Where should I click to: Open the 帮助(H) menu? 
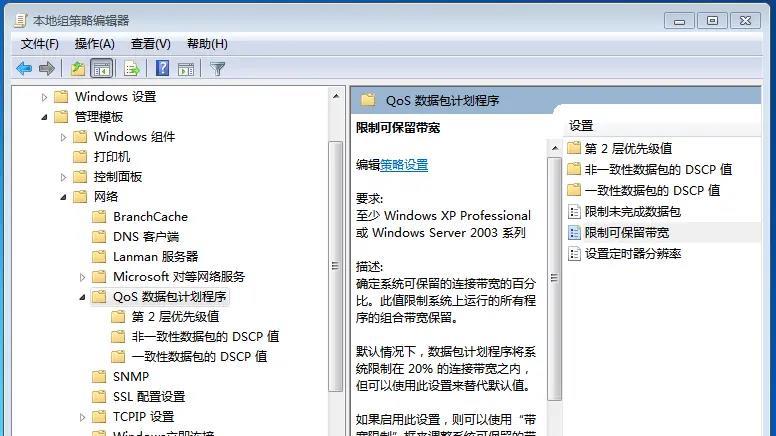207,44
